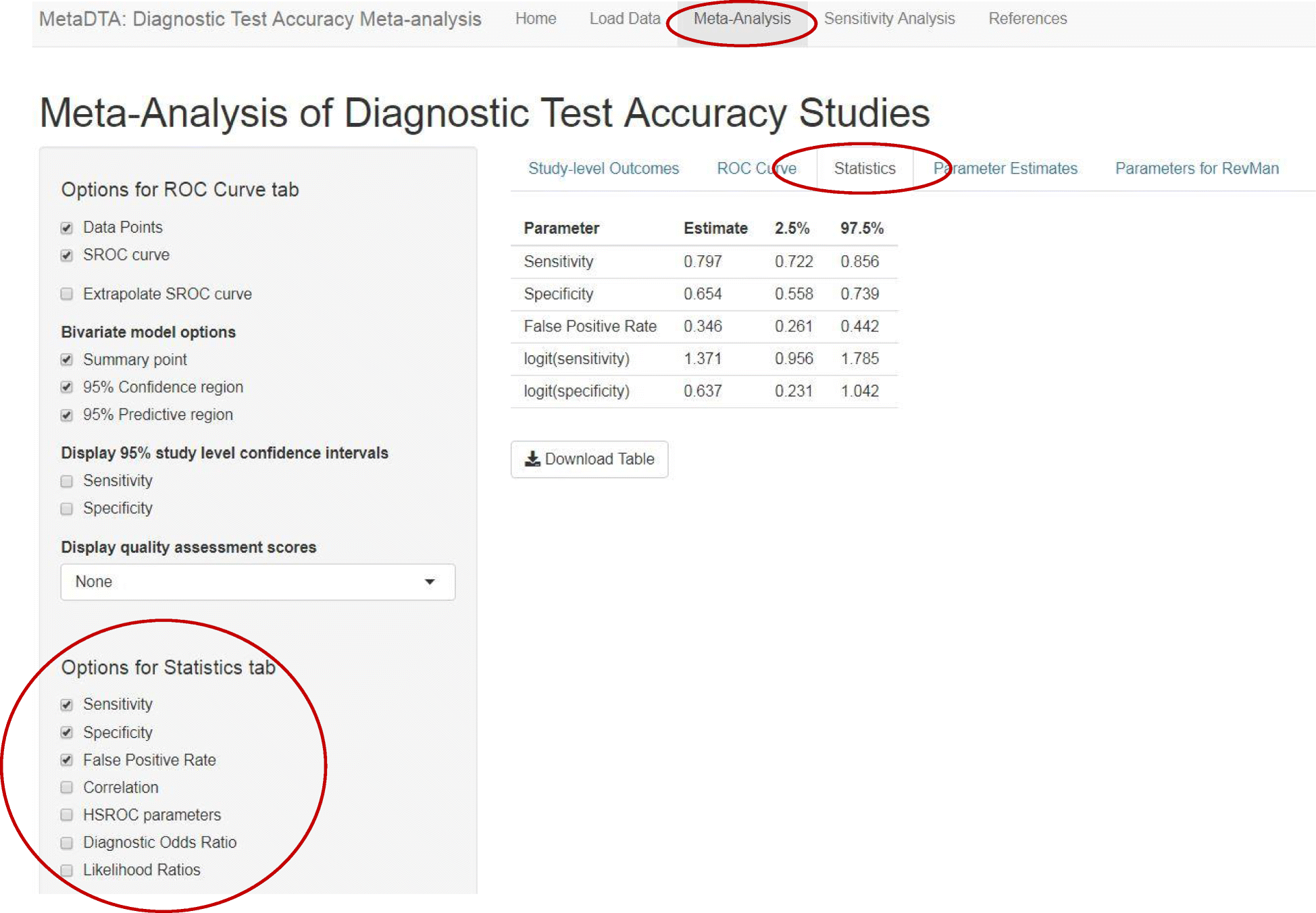1316x913 pixels.
Task: Enable Sensitivity study level confidence intervals
Action: click(66, 481)
